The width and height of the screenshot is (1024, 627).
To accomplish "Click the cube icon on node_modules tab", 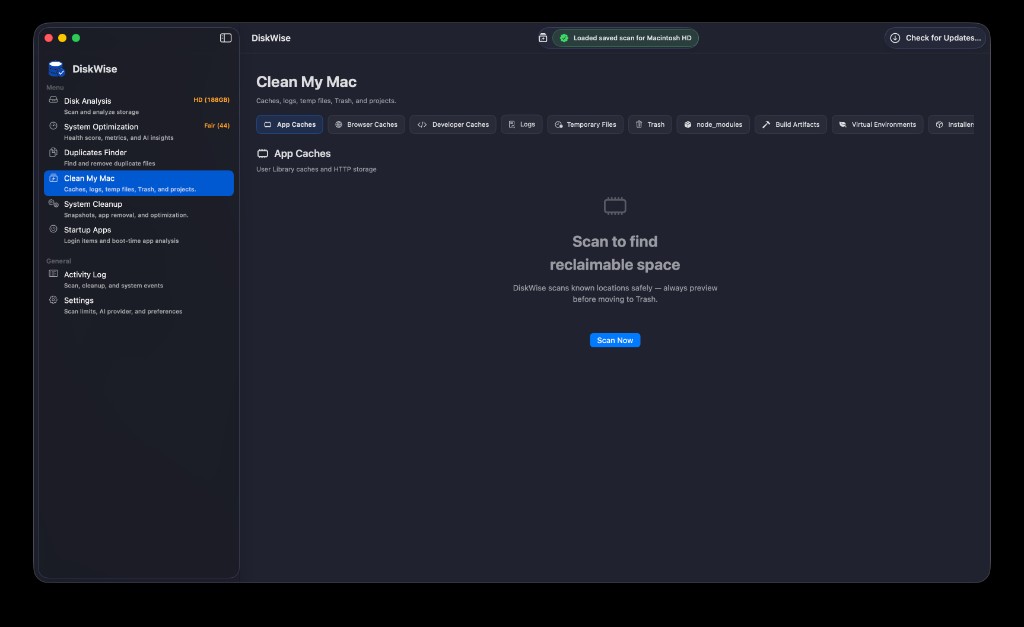I will point(688,124).
